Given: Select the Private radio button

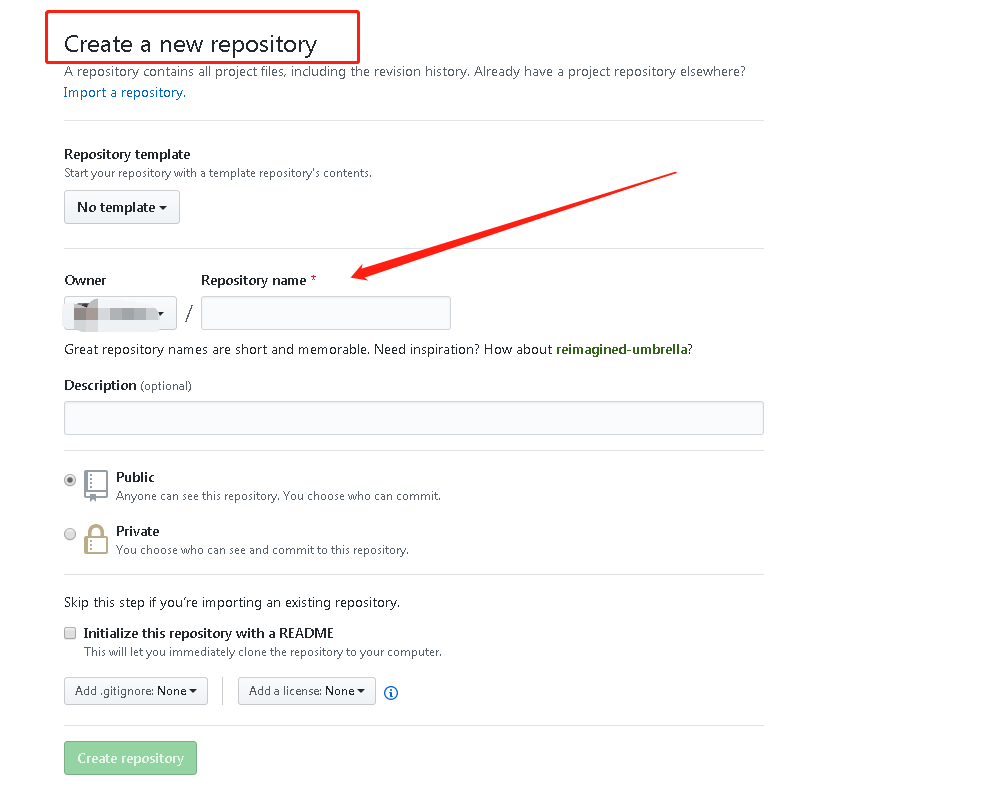Looking at the screenshot, I should coord(70,534).
